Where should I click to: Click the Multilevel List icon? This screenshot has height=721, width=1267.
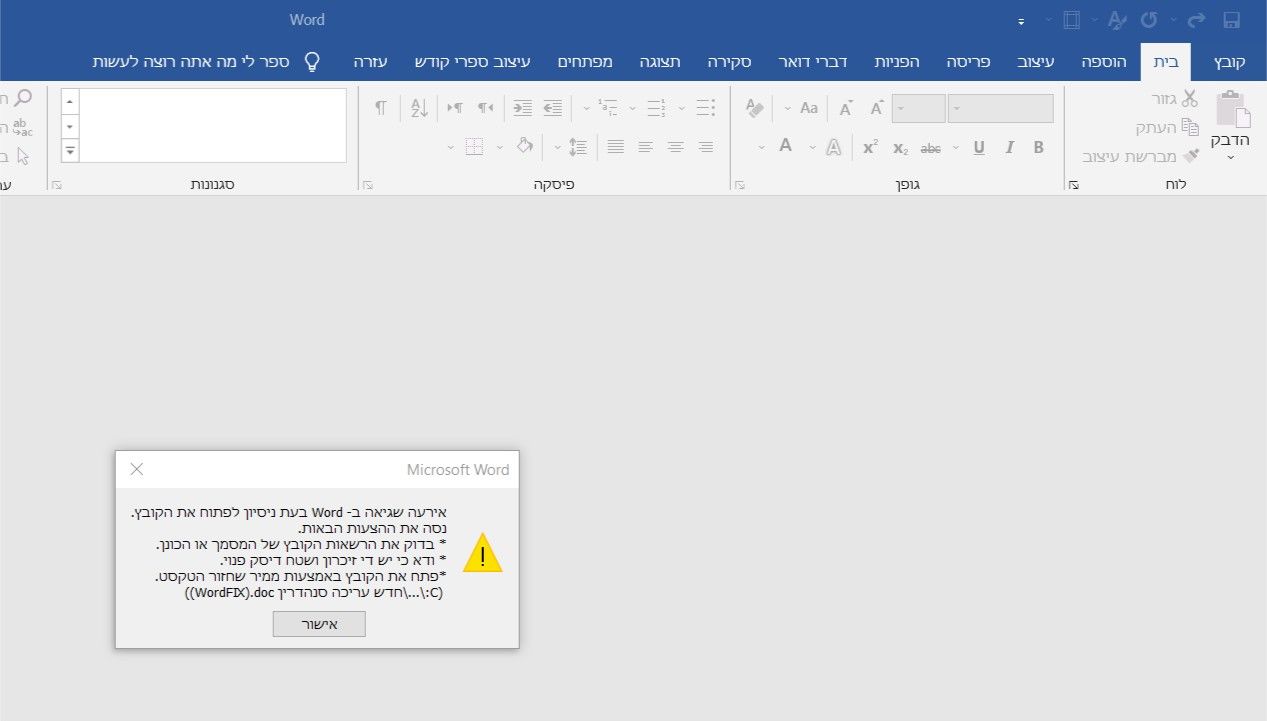[607, 108]
